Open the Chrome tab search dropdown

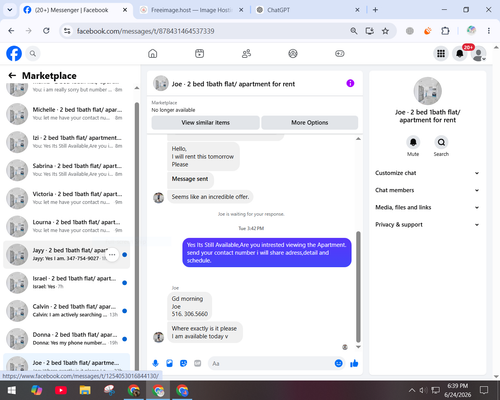10,10
